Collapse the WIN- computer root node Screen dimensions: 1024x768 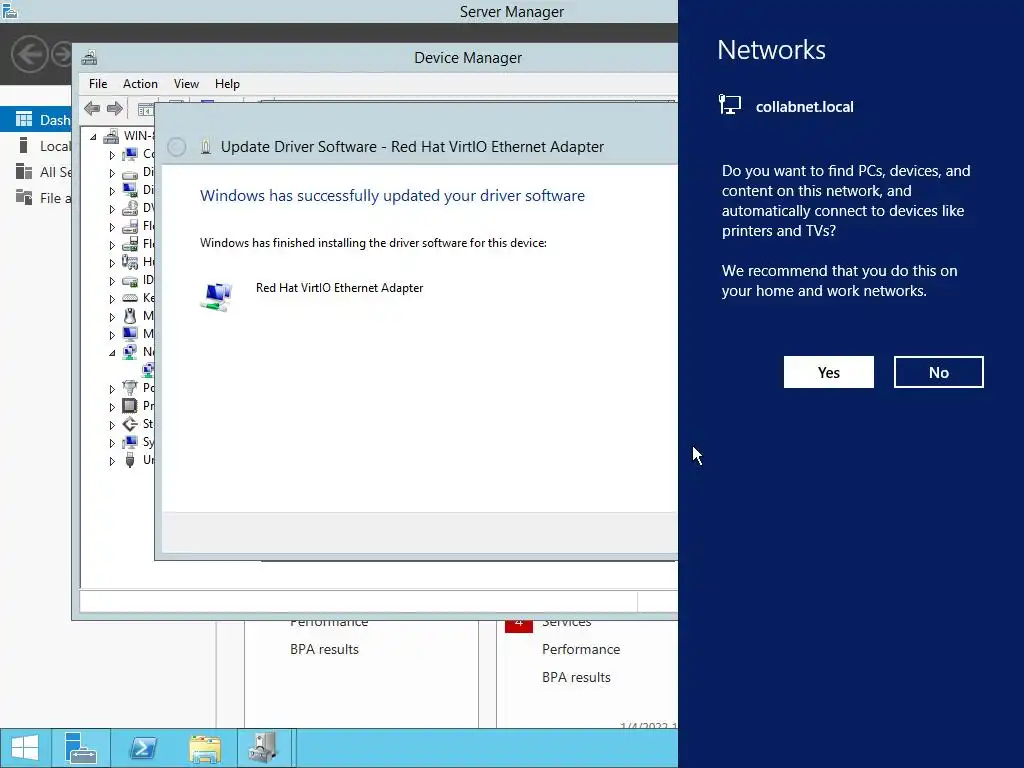point(93,136)
